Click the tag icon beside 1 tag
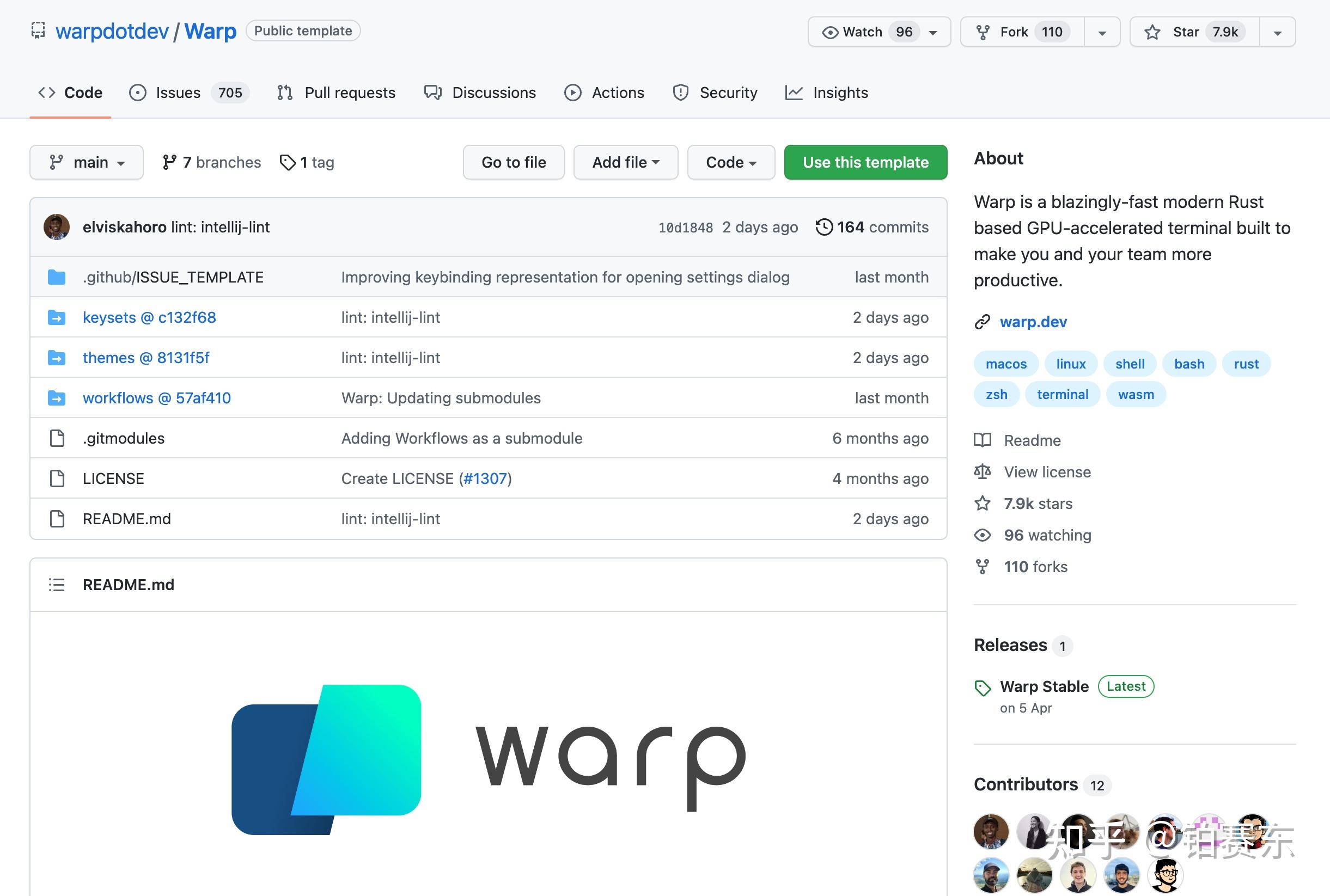 (x=287, y=162)
